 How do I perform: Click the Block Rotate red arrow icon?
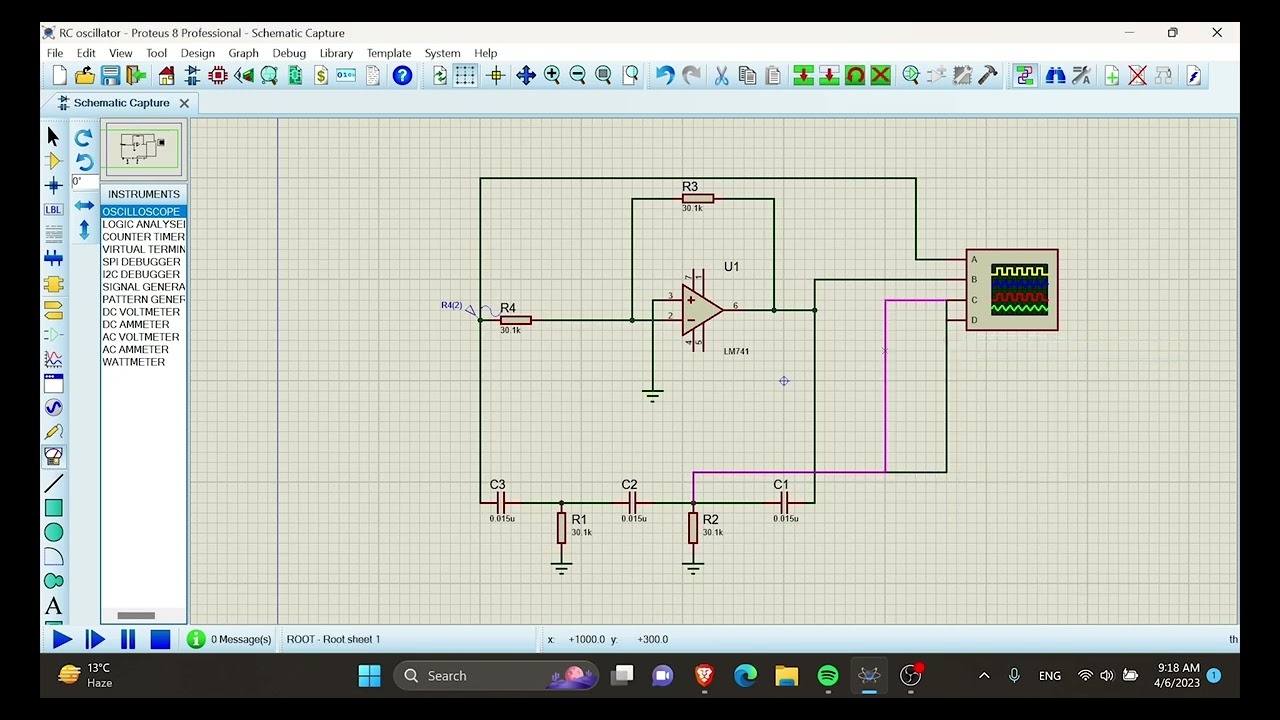pos(855,76)
